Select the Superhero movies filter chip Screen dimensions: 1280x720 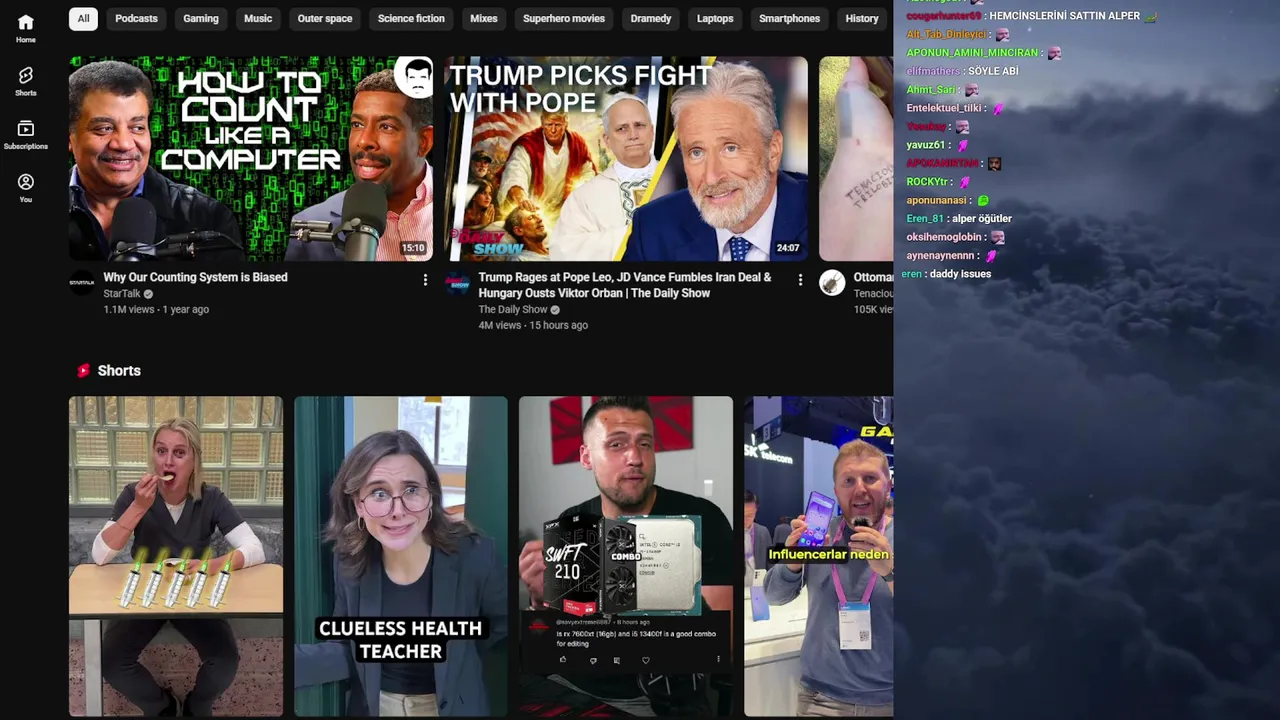tap(564, 18)
